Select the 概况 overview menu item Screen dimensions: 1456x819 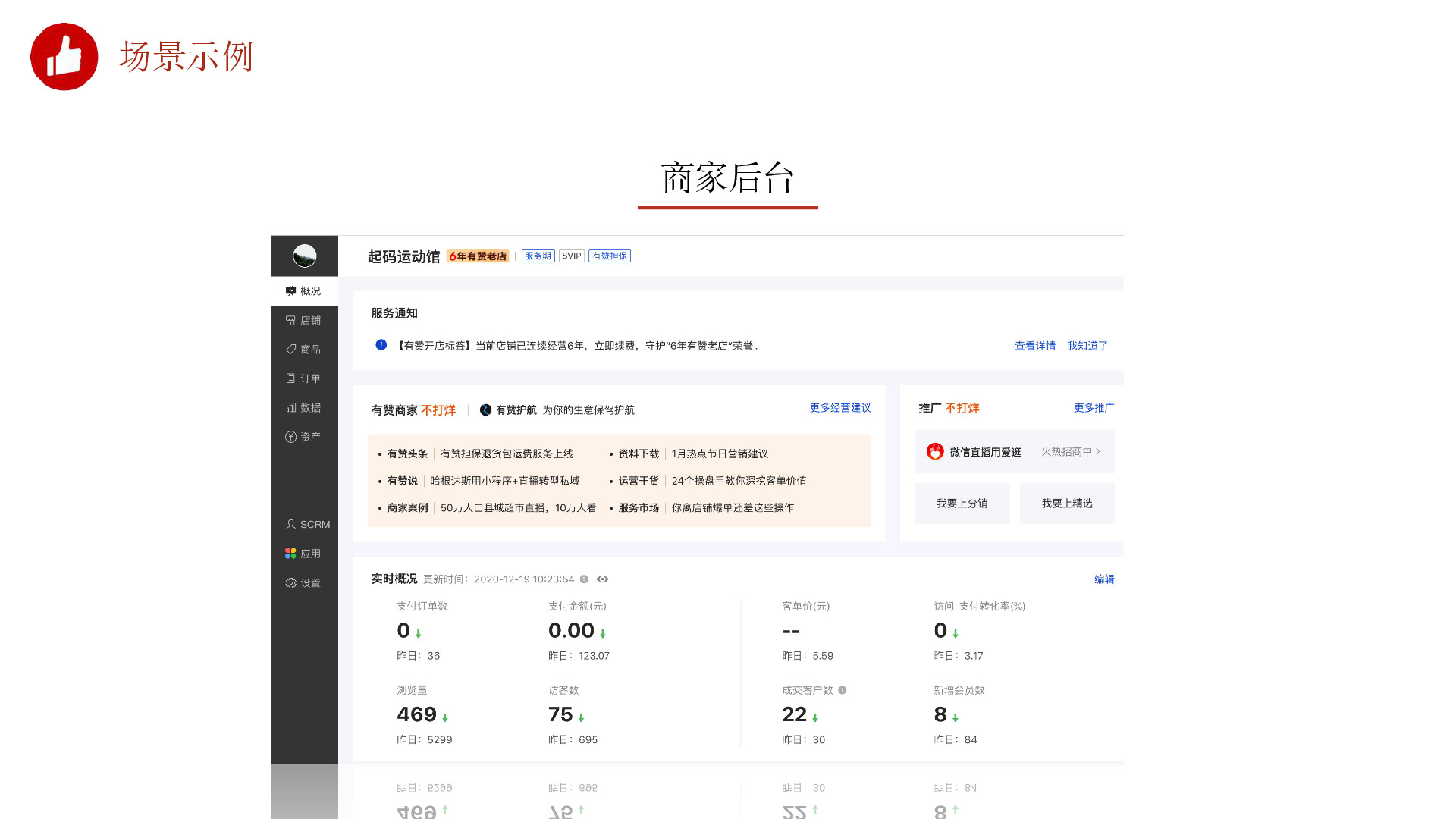point(304,291)
